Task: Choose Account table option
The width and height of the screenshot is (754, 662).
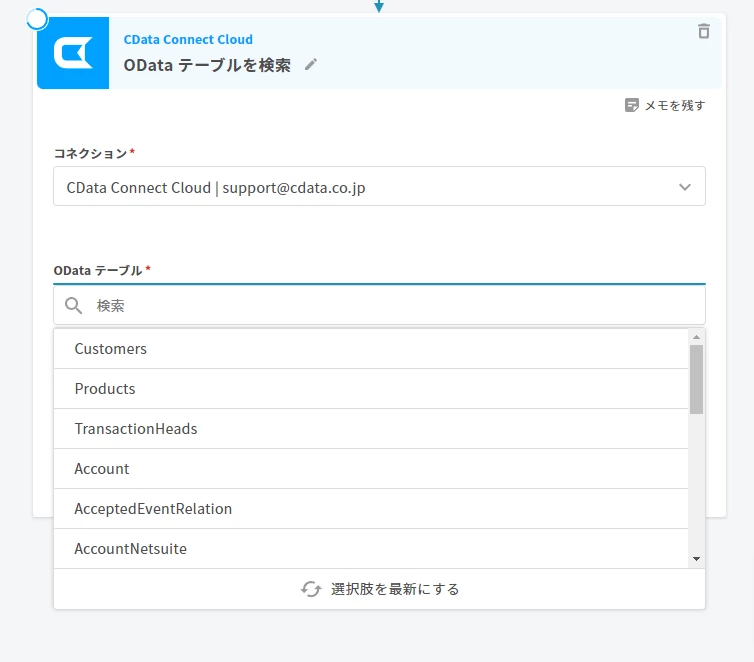Action: click(371, 469)
